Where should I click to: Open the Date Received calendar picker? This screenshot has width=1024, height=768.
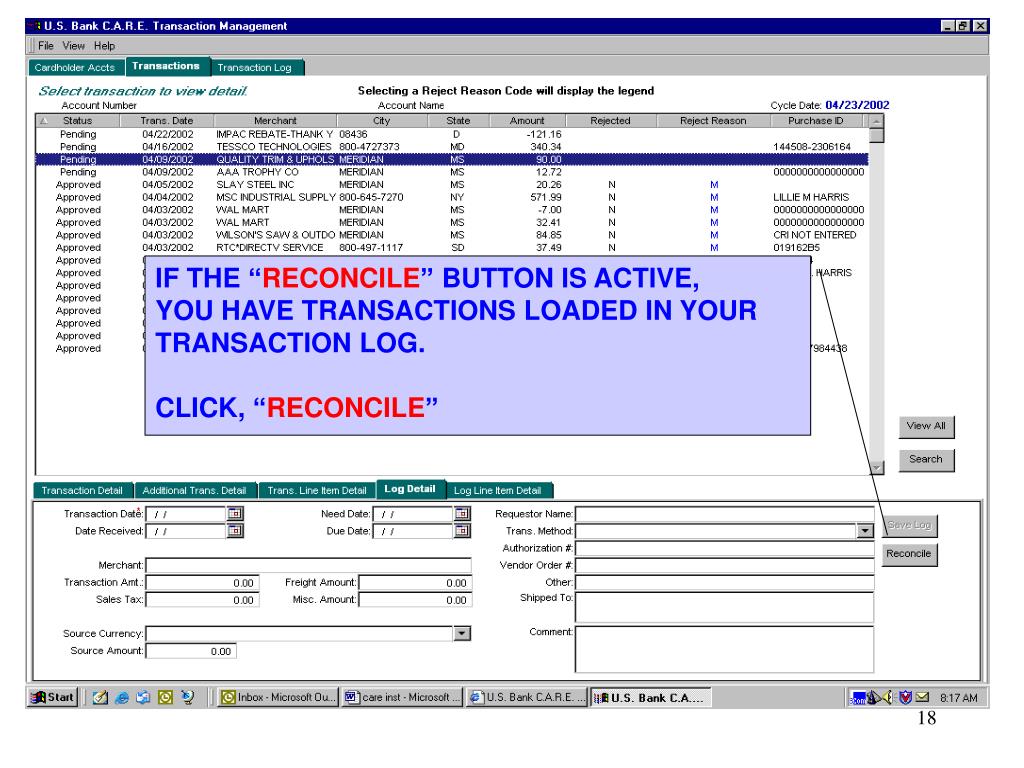click(x=236, y=530)
